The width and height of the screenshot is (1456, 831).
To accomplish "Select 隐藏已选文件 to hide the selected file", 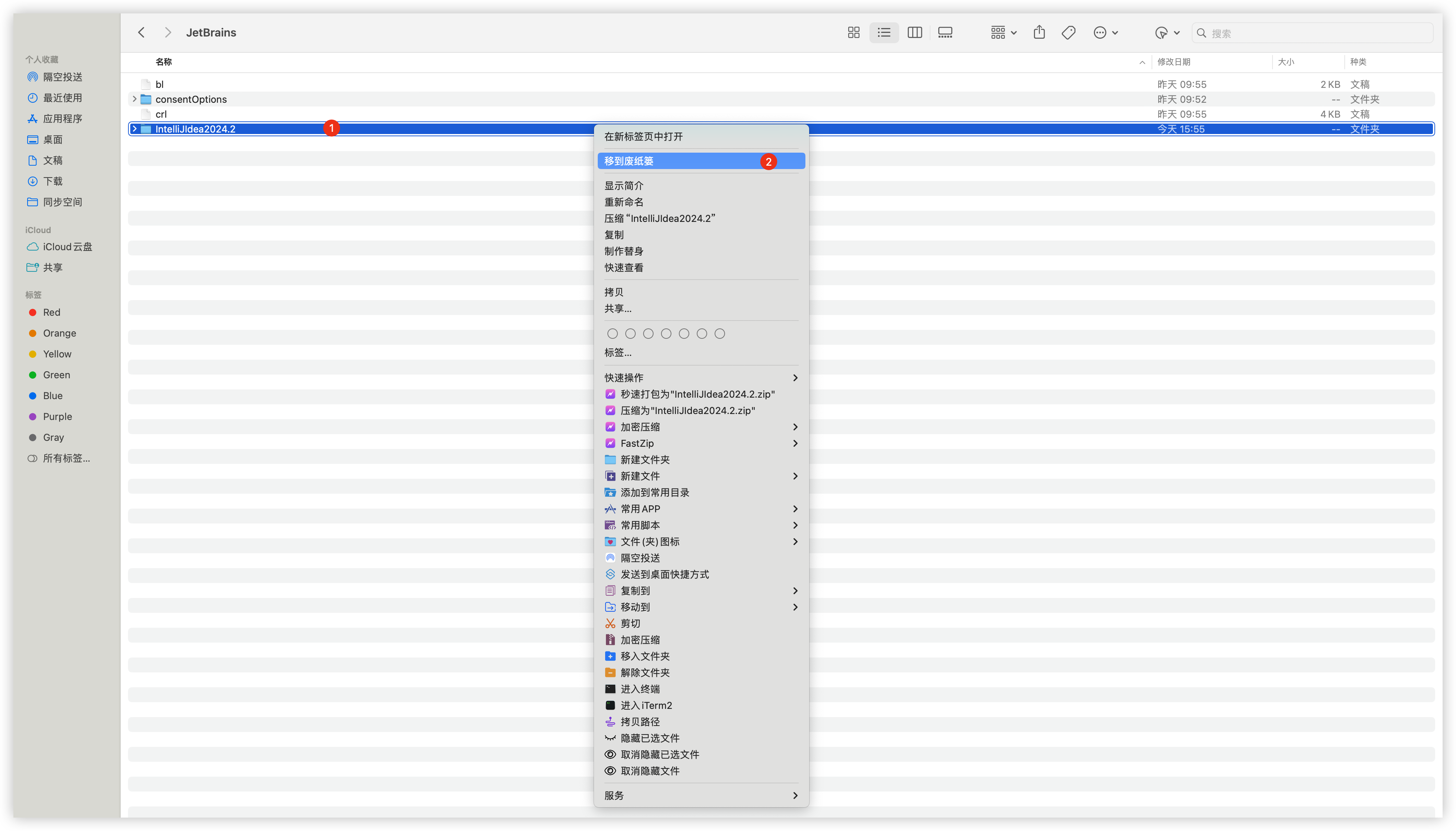I will coord(649,738).
